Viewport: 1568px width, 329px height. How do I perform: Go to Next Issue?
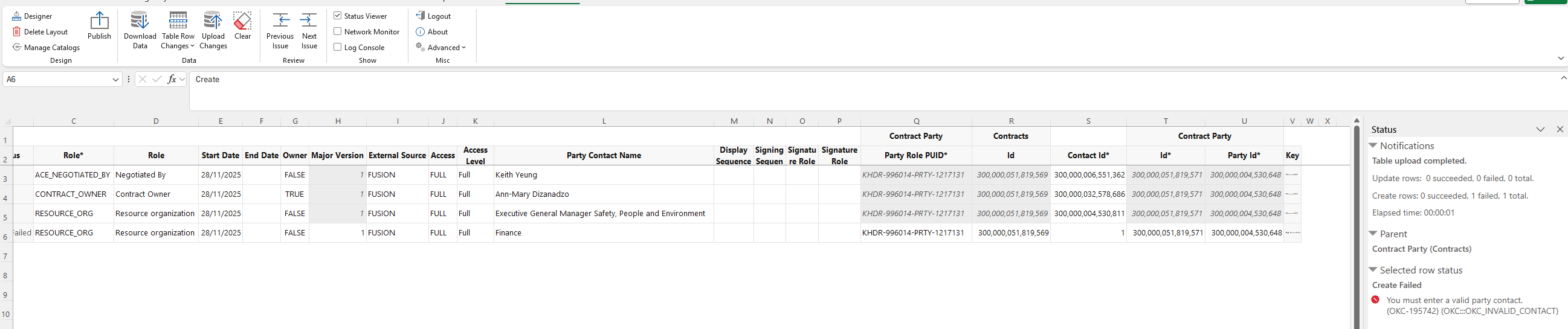(309, 30)
